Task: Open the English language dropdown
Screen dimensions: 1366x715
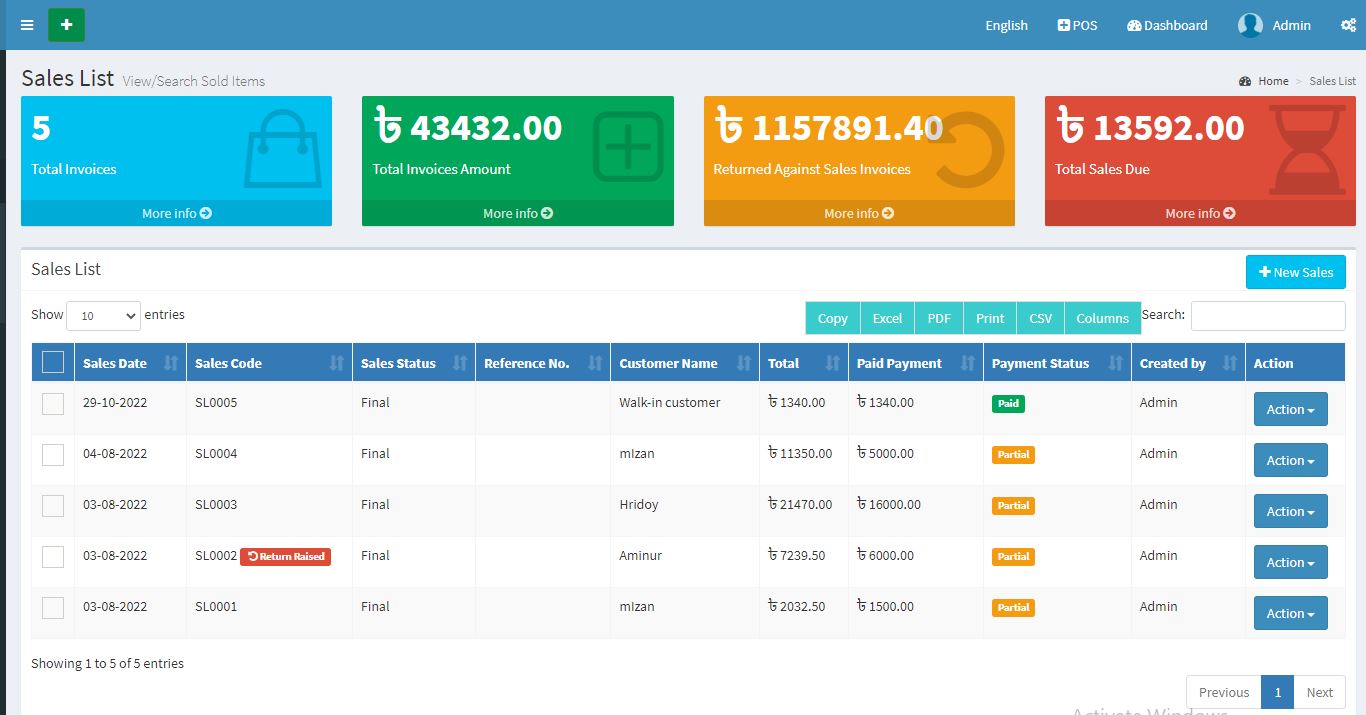Action: [x=1006, y=25]
